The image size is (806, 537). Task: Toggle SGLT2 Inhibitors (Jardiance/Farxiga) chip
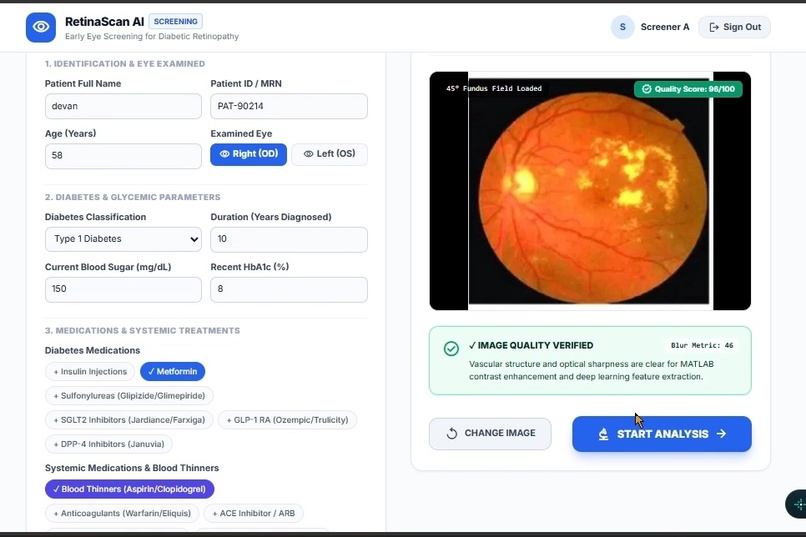(x=130, y=420)
